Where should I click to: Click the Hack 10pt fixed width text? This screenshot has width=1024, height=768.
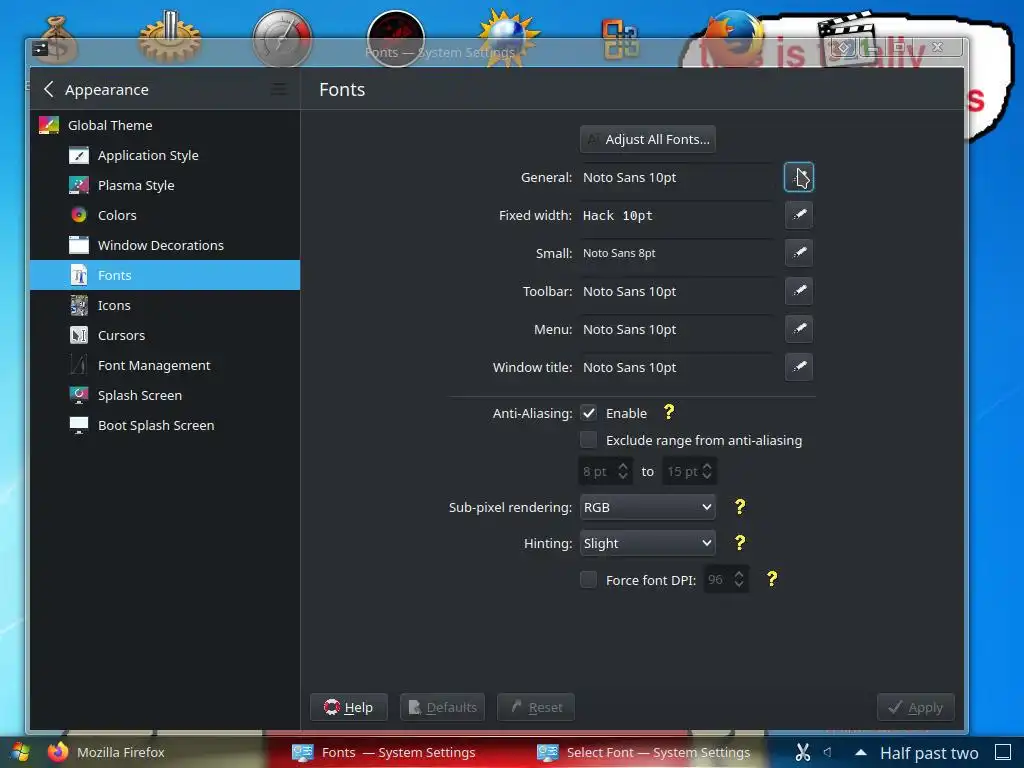point(618,216)
